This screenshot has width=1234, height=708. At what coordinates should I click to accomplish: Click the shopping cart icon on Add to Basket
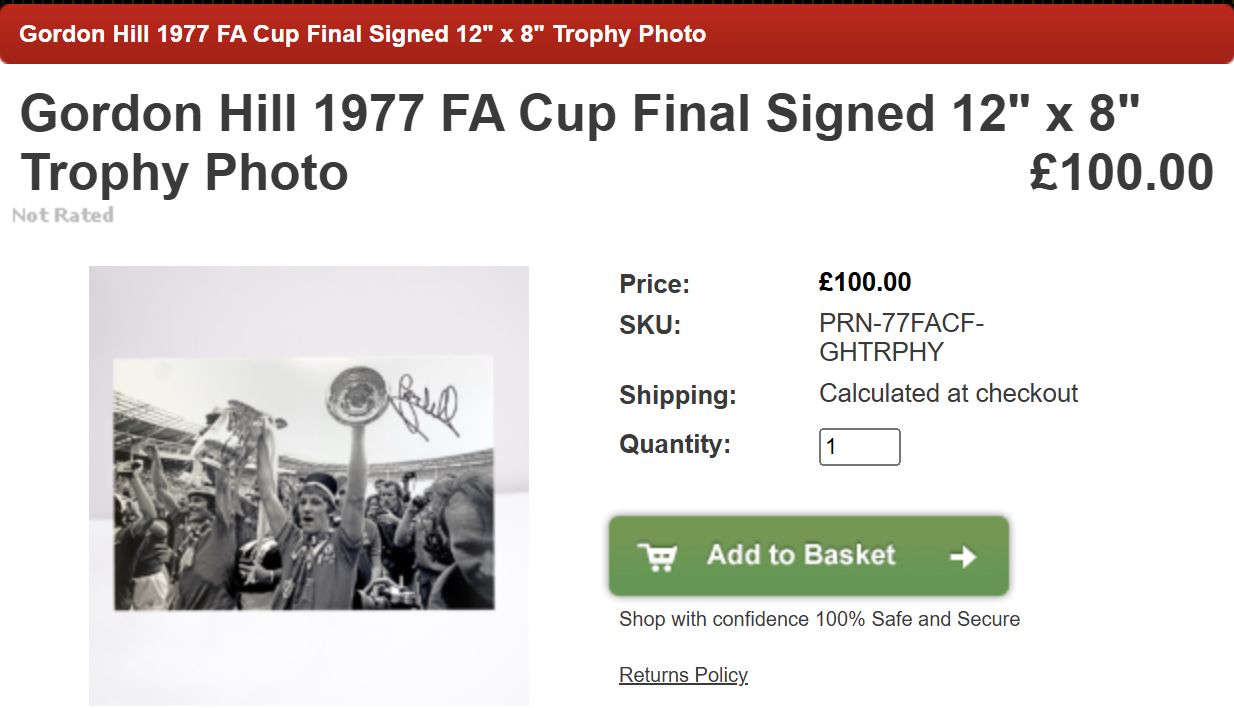pos(656,557)
